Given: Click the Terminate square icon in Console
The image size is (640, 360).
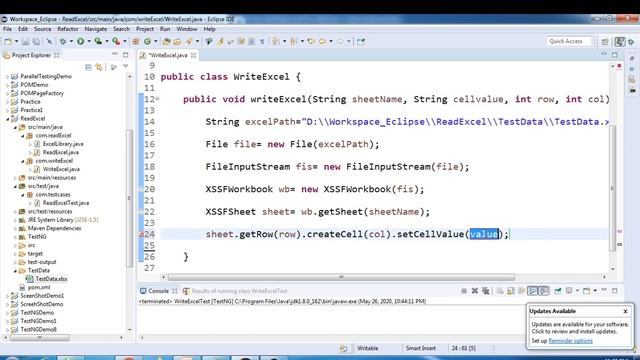Looking at the screenshot, I should click(464, 291).
